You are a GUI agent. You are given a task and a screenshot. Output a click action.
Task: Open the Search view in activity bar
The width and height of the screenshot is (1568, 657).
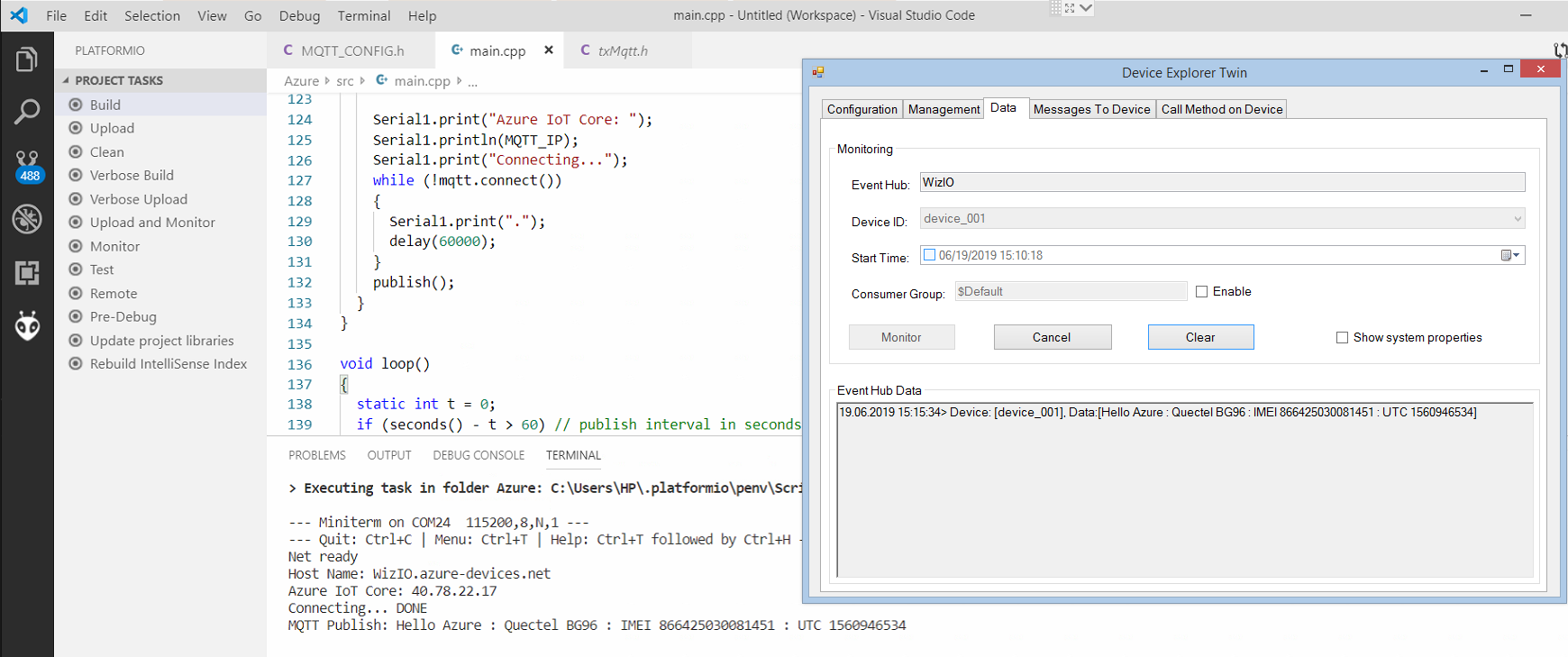(x=27, y=112)
